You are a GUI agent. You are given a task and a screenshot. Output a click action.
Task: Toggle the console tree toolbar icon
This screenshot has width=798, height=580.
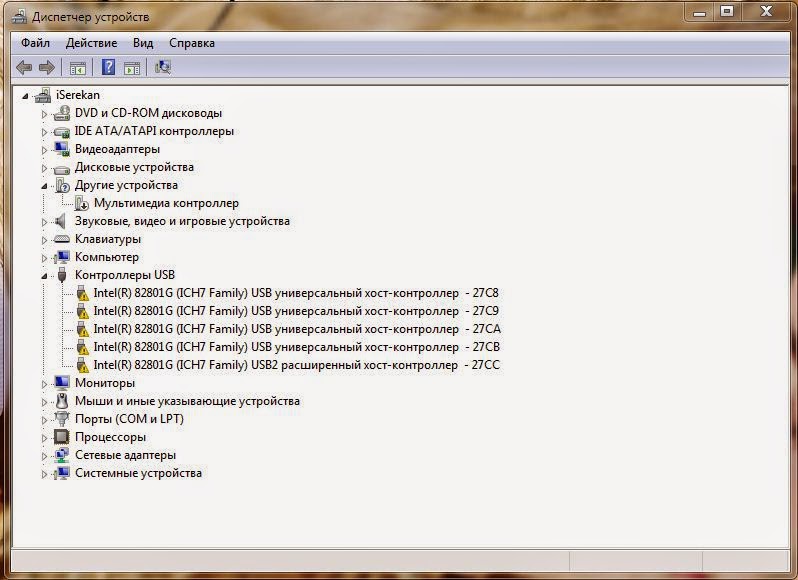point(77,68)
